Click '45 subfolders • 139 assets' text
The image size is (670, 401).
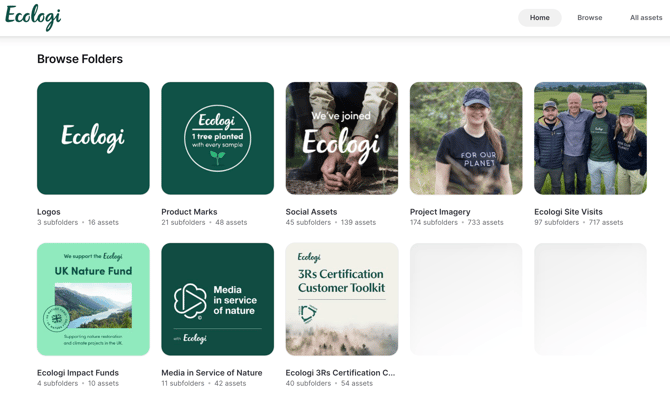(331, 222)
